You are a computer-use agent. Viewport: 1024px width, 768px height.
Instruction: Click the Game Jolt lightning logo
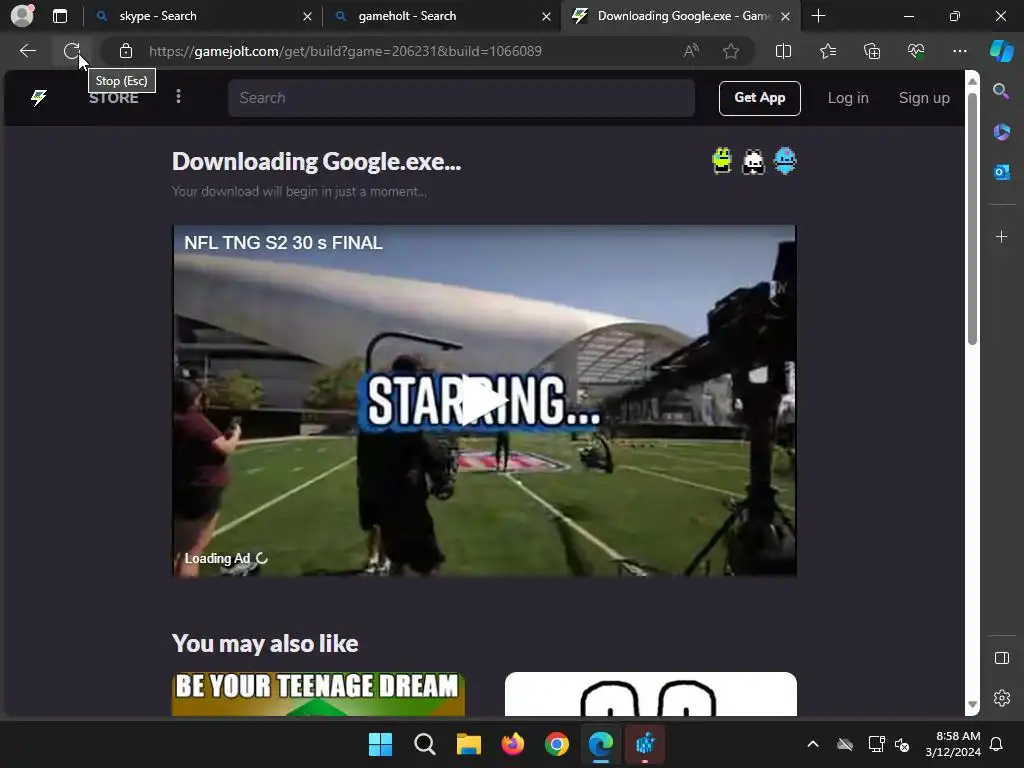[x=39, y=98]
